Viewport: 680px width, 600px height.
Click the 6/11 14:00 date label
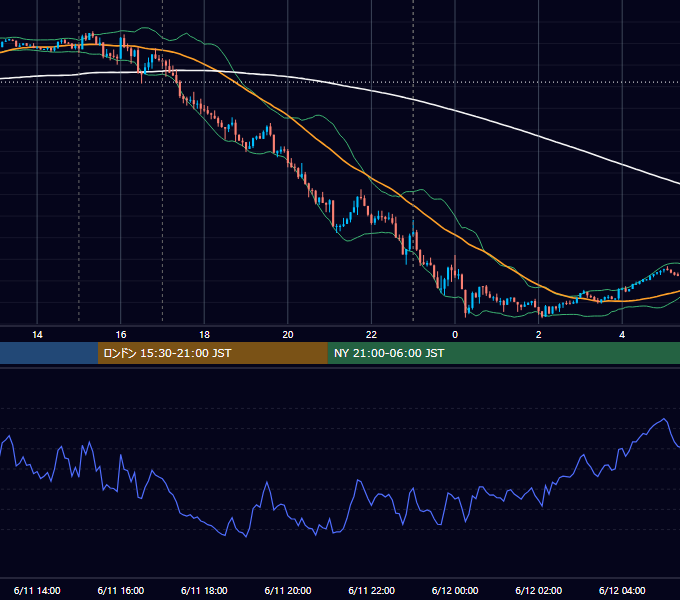click(x=37, y=590)
